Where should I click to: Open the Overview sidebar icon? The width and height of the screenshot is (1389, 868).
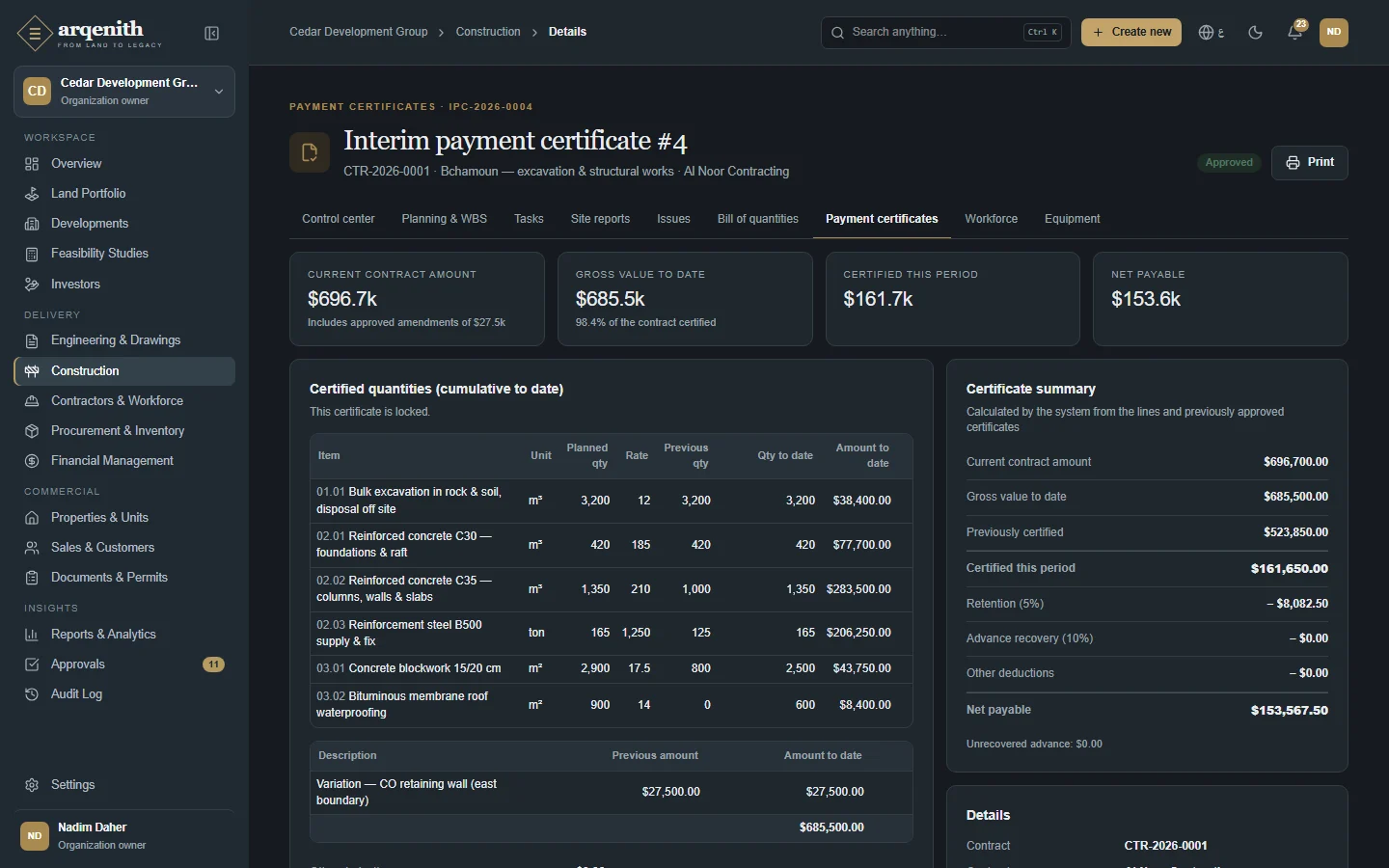point(32,164)
